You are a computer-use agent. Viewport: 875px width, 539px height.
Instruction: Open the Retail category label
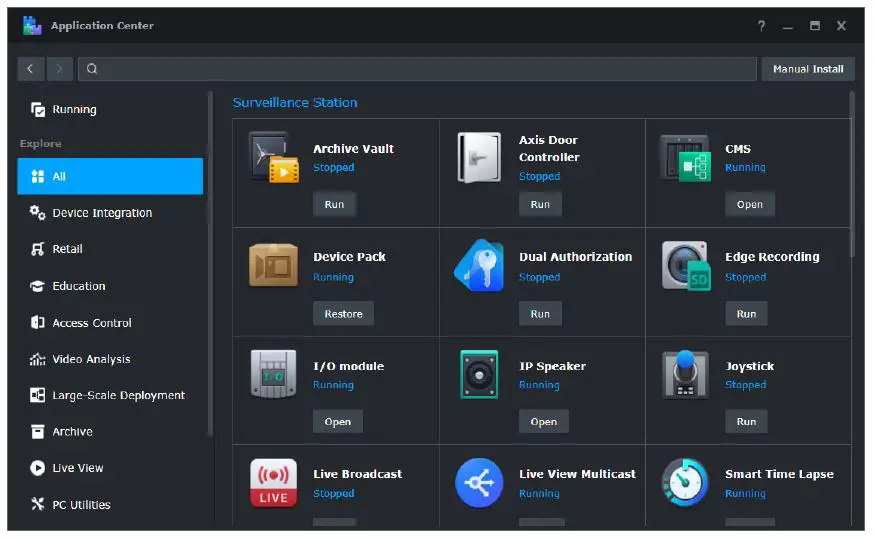point(68,249)
